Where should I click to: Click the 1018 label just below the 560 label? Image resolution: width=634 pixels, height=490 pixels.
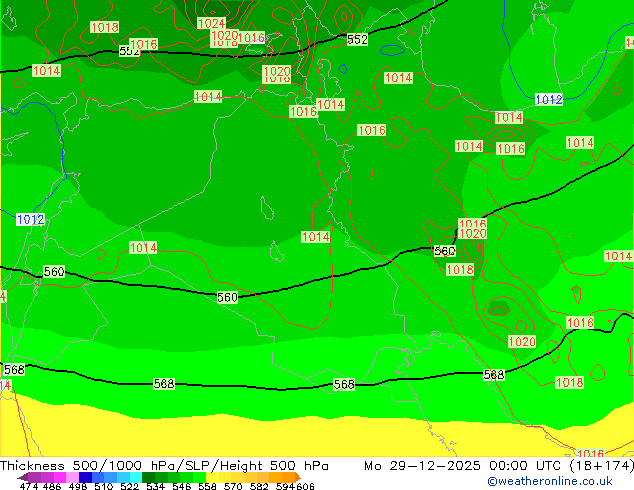(460, 269)
